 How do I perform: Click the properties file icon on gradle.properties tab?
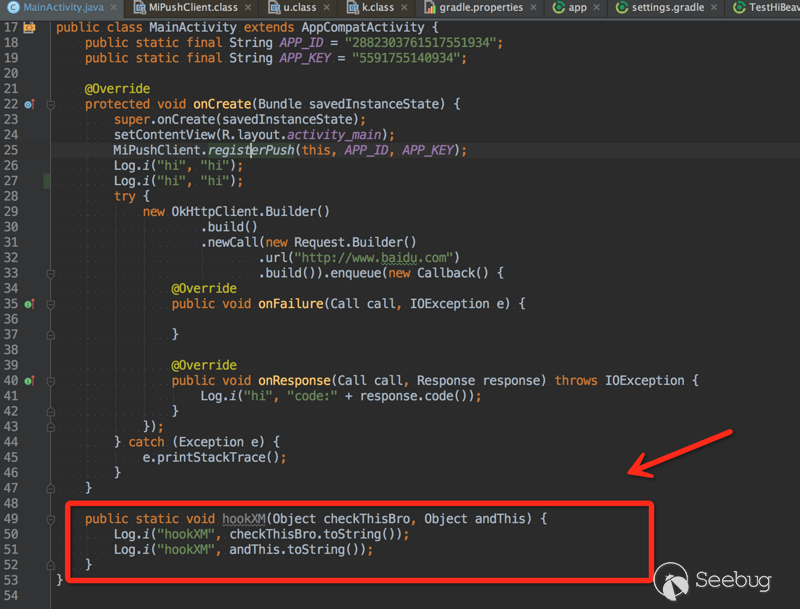click(430, 8)
